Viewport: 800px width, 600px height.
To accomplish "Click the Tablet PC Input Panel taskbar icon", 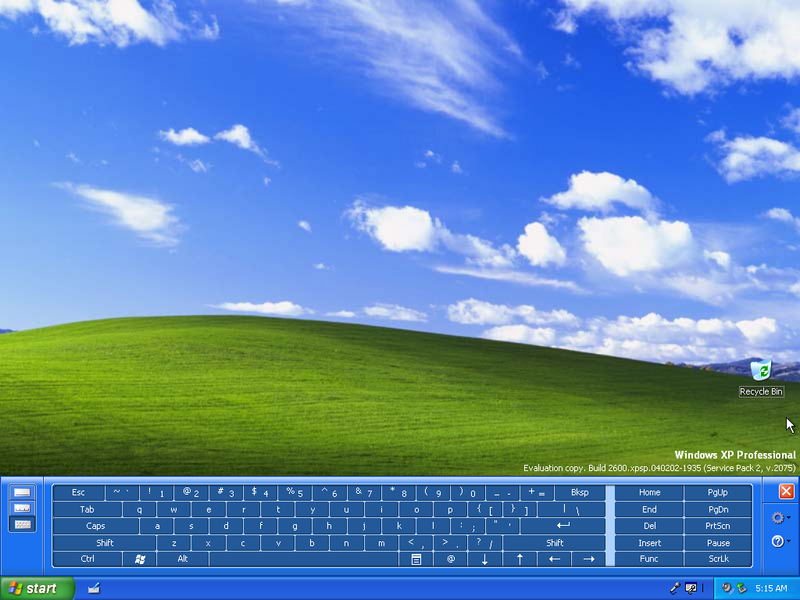I will tap(93, 589).
